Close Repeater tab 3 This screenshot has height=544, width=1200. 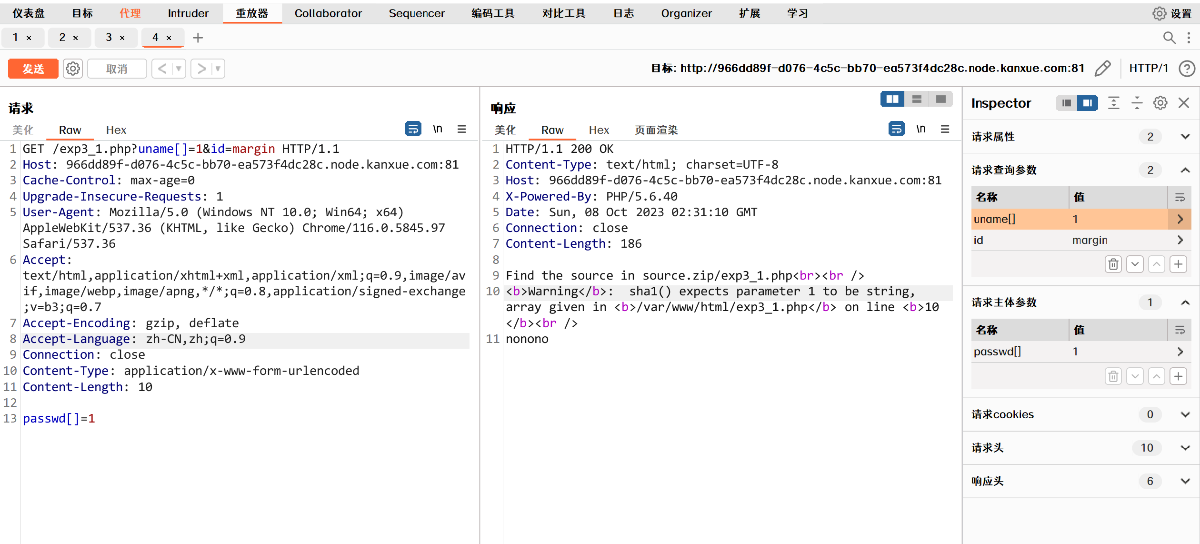click(122, 38)
